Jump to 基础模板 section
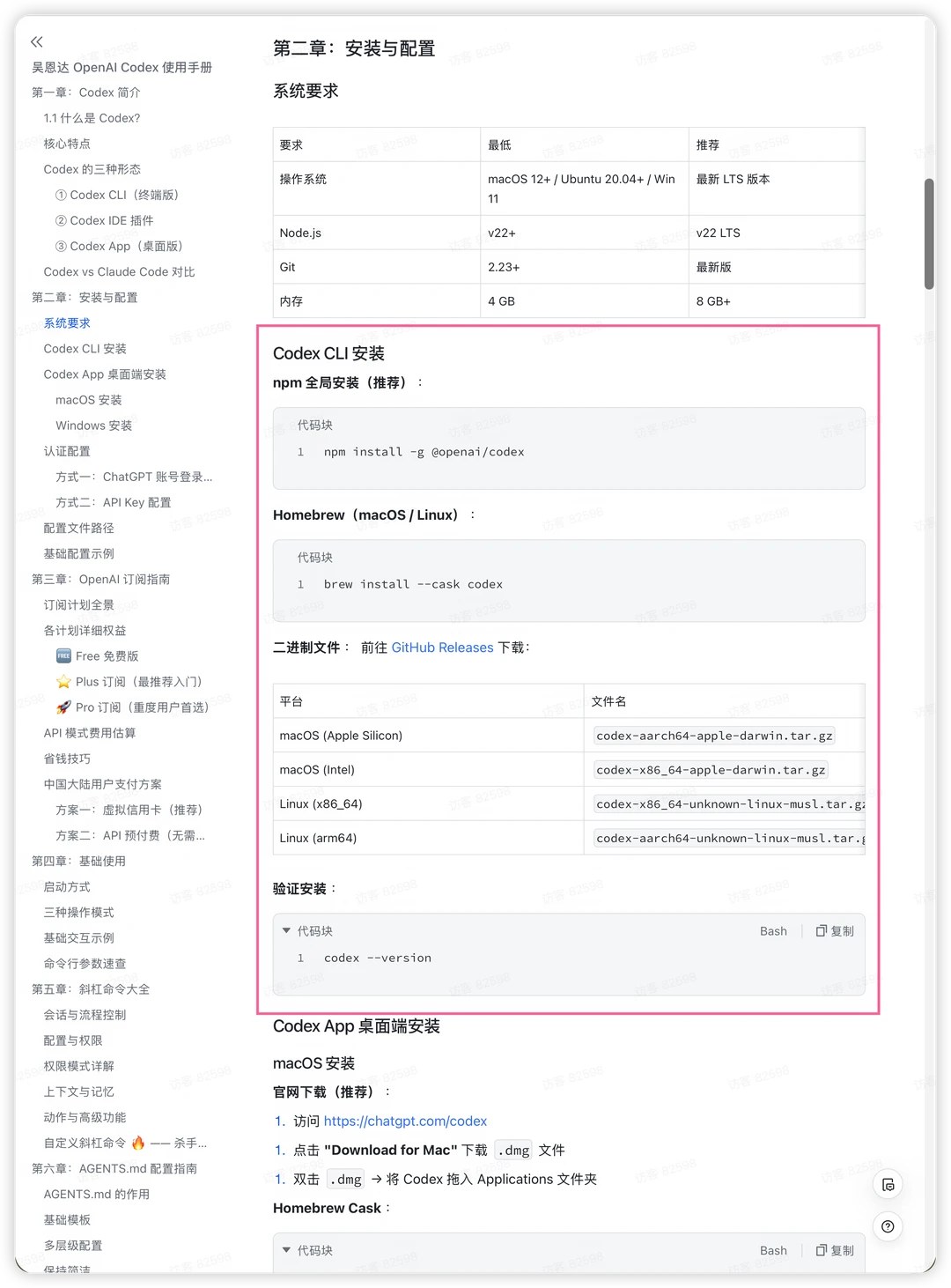The image size is (951, 1288). (67, 1219)
